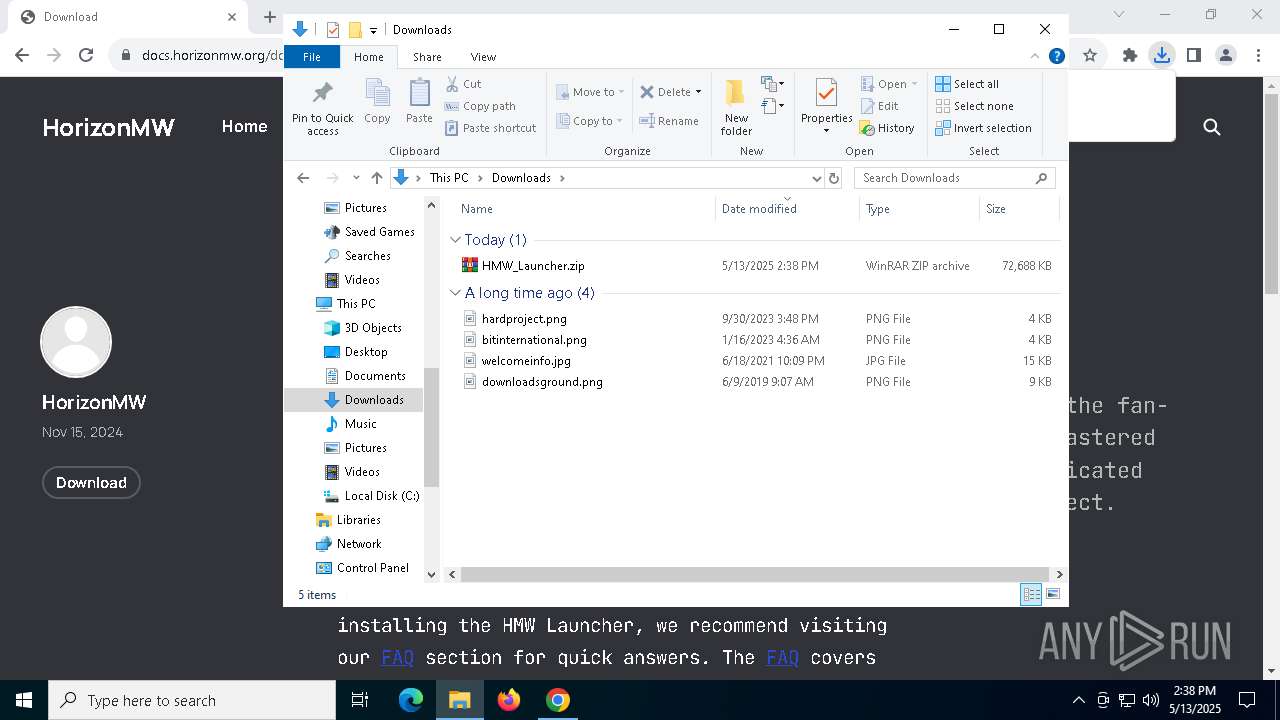The height and width of the screenshot is (720, 1280).
Task: Click the Rename command
Action: [669, 121]
